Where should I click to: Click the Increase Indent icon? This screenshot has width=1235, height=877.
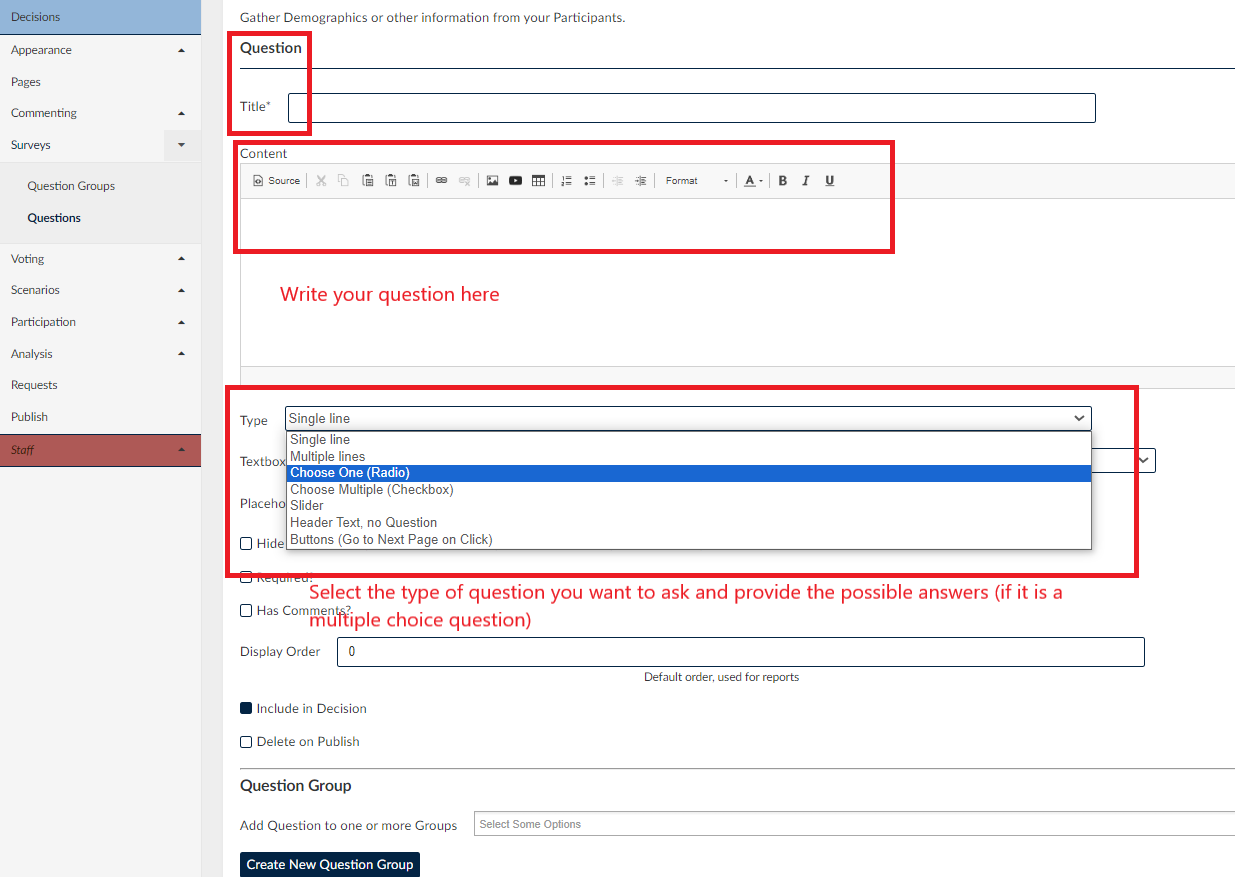(x=641, y=181)
